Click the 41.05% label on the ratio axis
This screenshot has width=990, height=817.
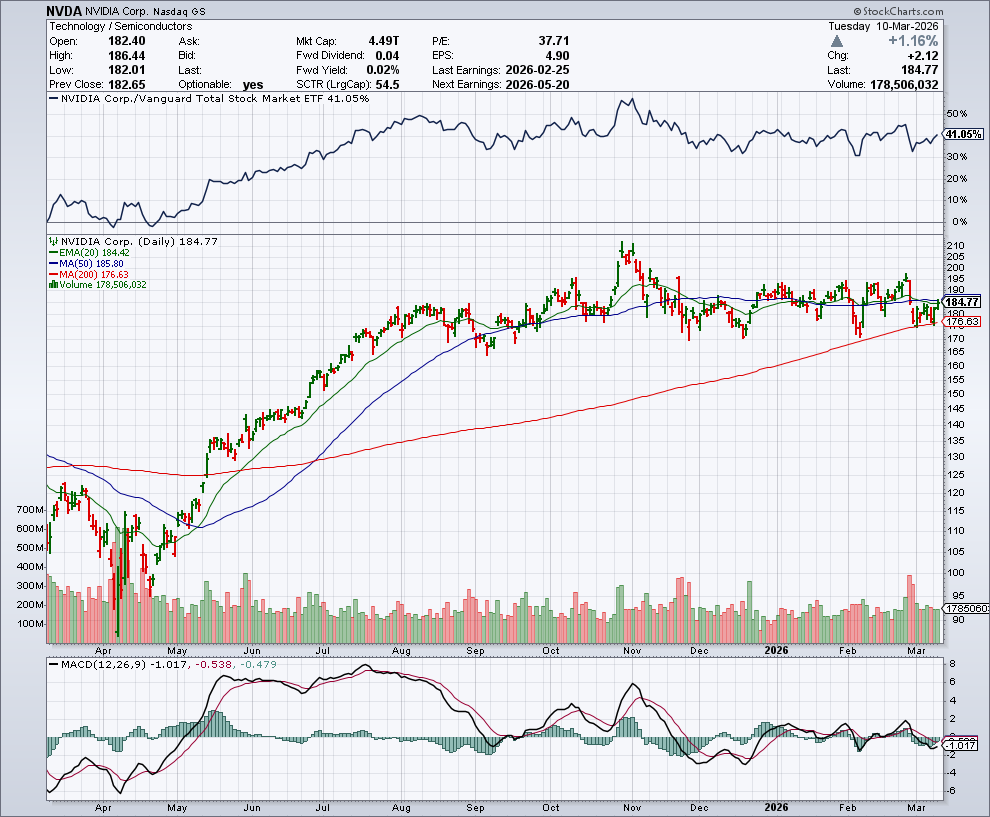pyautogui.click(x=963, y=134)
